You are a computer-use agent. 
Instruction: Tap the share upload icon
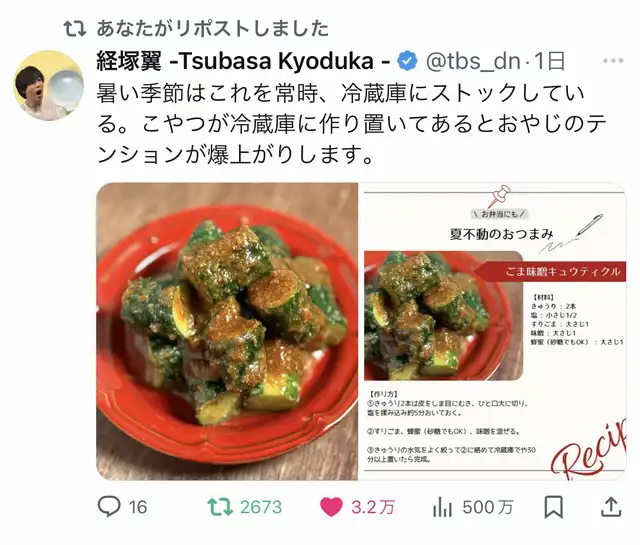(x=611, y=507)
